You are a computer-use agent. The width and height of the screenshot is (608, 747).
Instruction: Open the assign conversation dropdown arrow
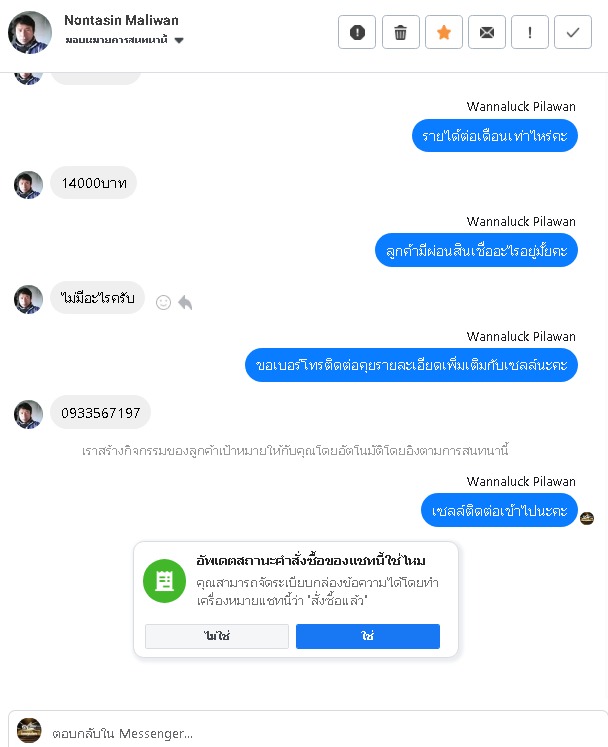(179, 40)
